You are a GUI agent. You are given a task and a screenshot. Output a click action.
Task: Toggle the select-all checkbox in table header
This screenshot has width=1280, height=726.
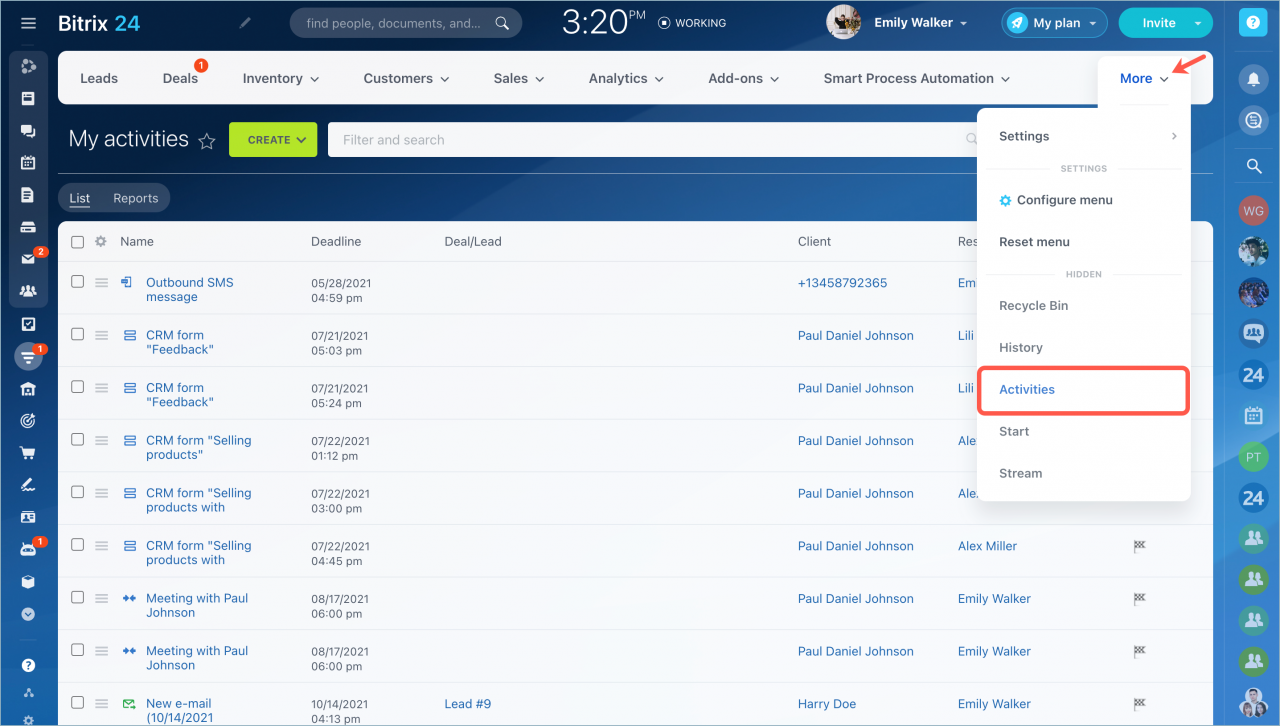[x=77, y=241]
